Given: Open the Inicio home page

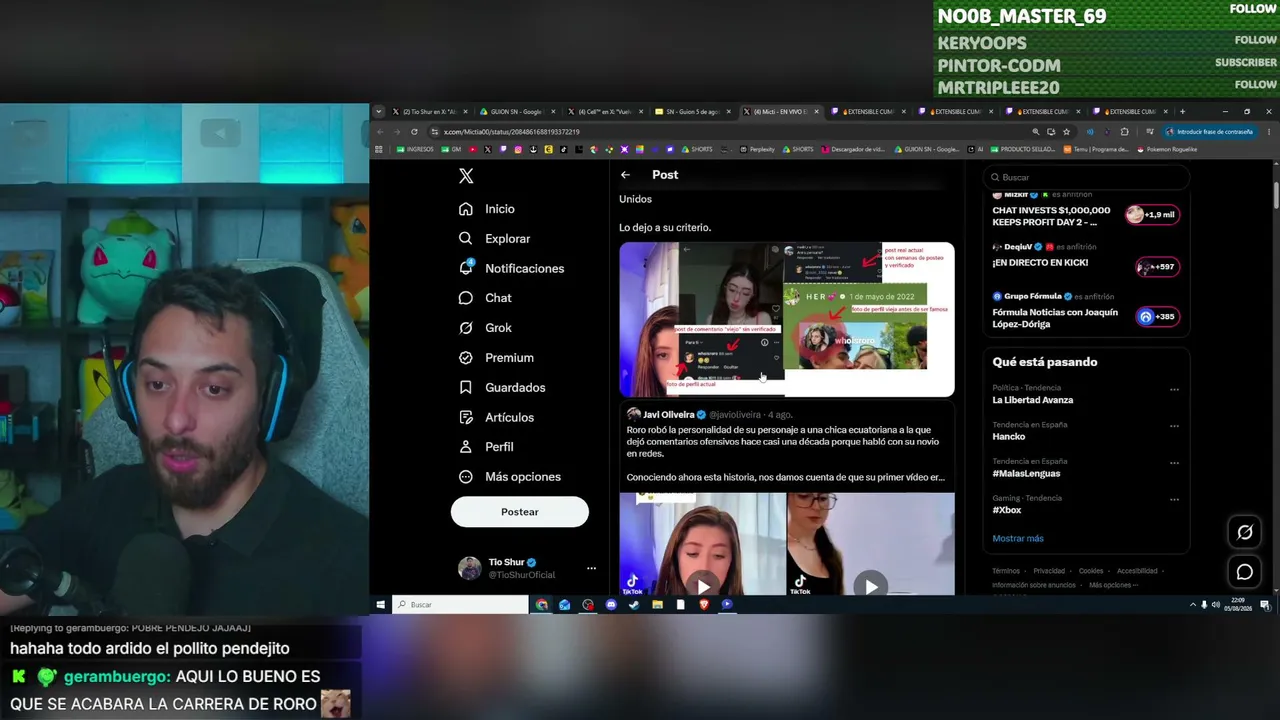Looking at the screenshot, I should (487, 209).
